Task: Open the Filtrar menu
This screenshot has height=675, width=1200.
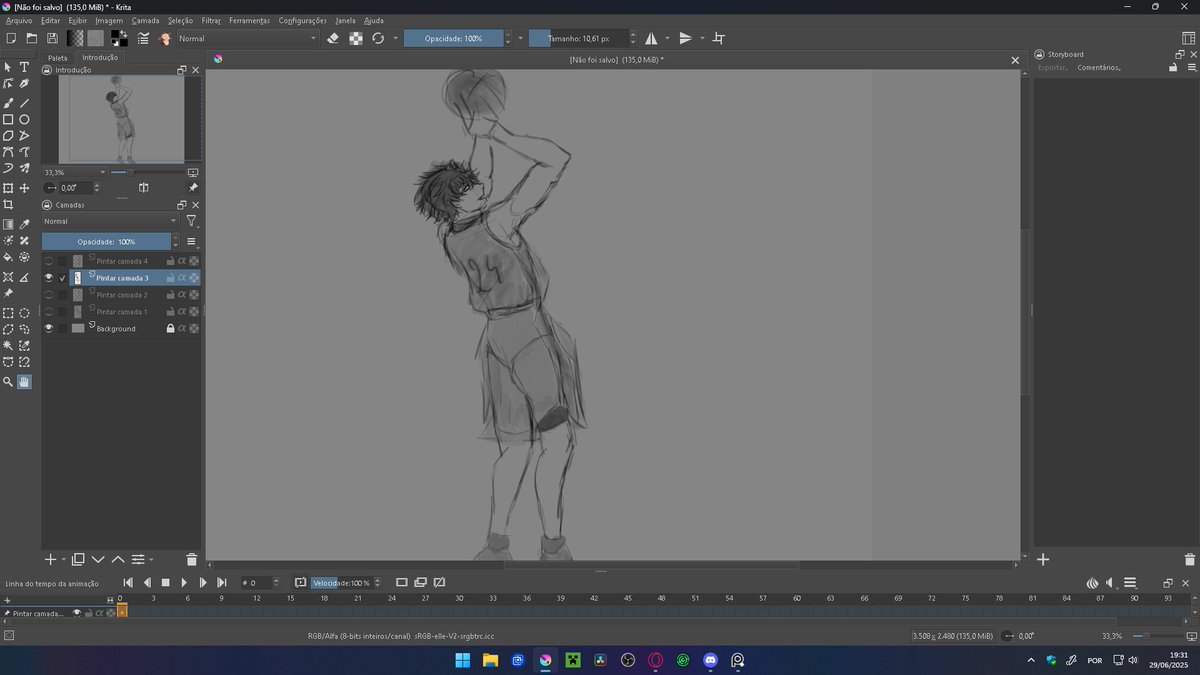Action: [211, 20]
